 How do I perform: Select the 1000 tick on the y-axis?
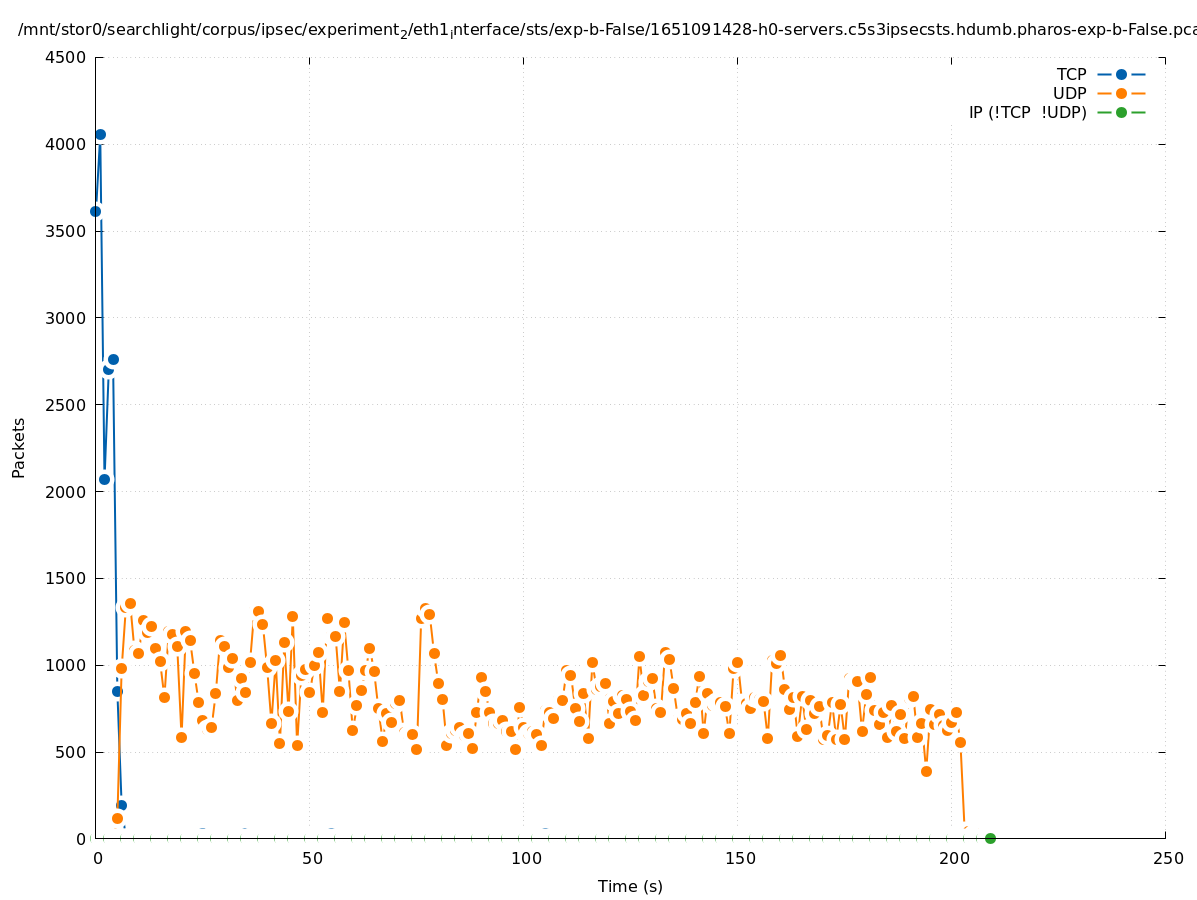[66, 665]
